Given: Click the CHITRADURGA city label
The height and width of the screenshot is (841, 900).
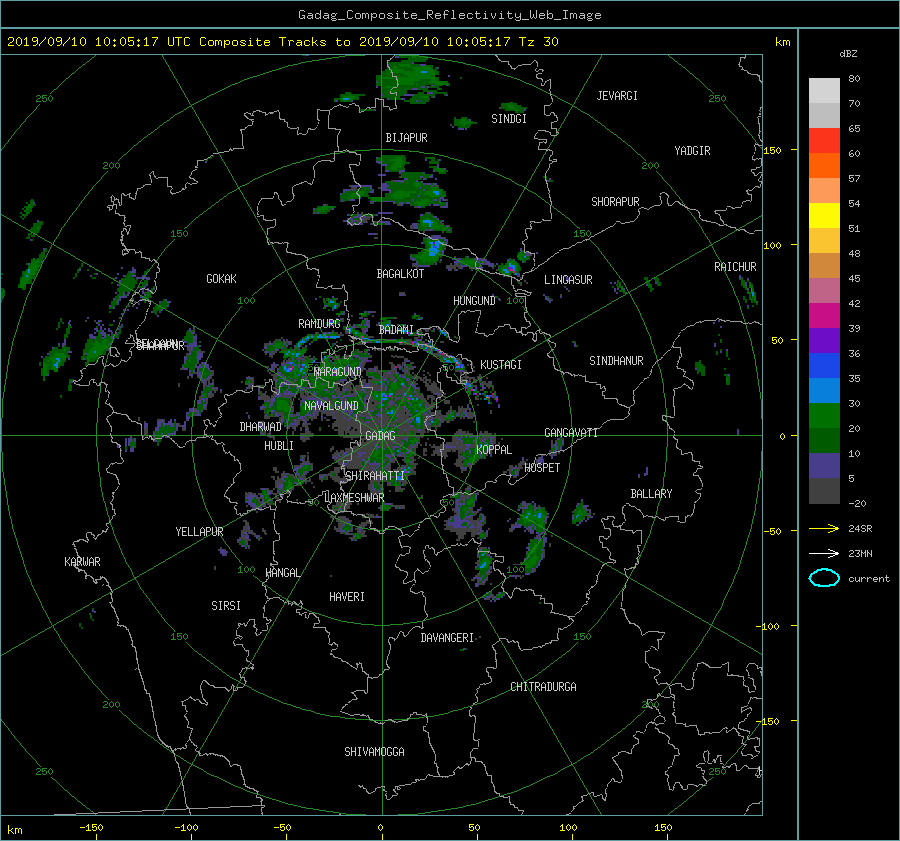Looking at the screenshot, I should pos(543,687).
